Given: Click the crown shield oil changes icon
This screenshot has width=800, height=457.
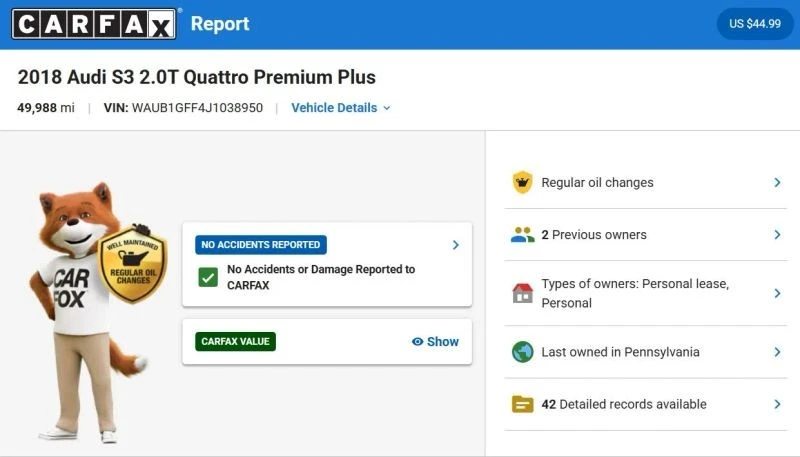Looking at the screenshot, I should (x=522, y=183).
